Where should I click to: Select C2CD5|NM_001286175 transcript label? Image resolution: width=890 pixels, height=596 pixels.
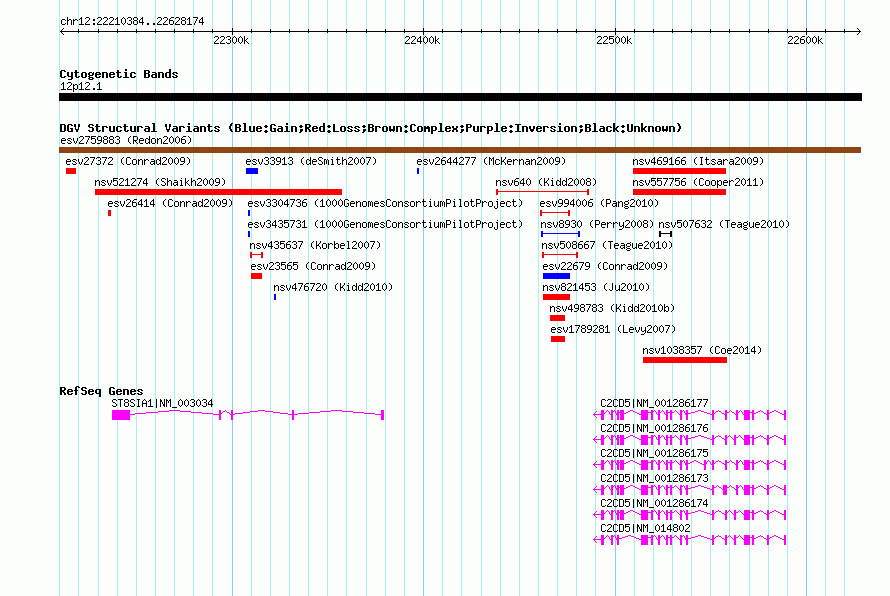tap(654, 453)
